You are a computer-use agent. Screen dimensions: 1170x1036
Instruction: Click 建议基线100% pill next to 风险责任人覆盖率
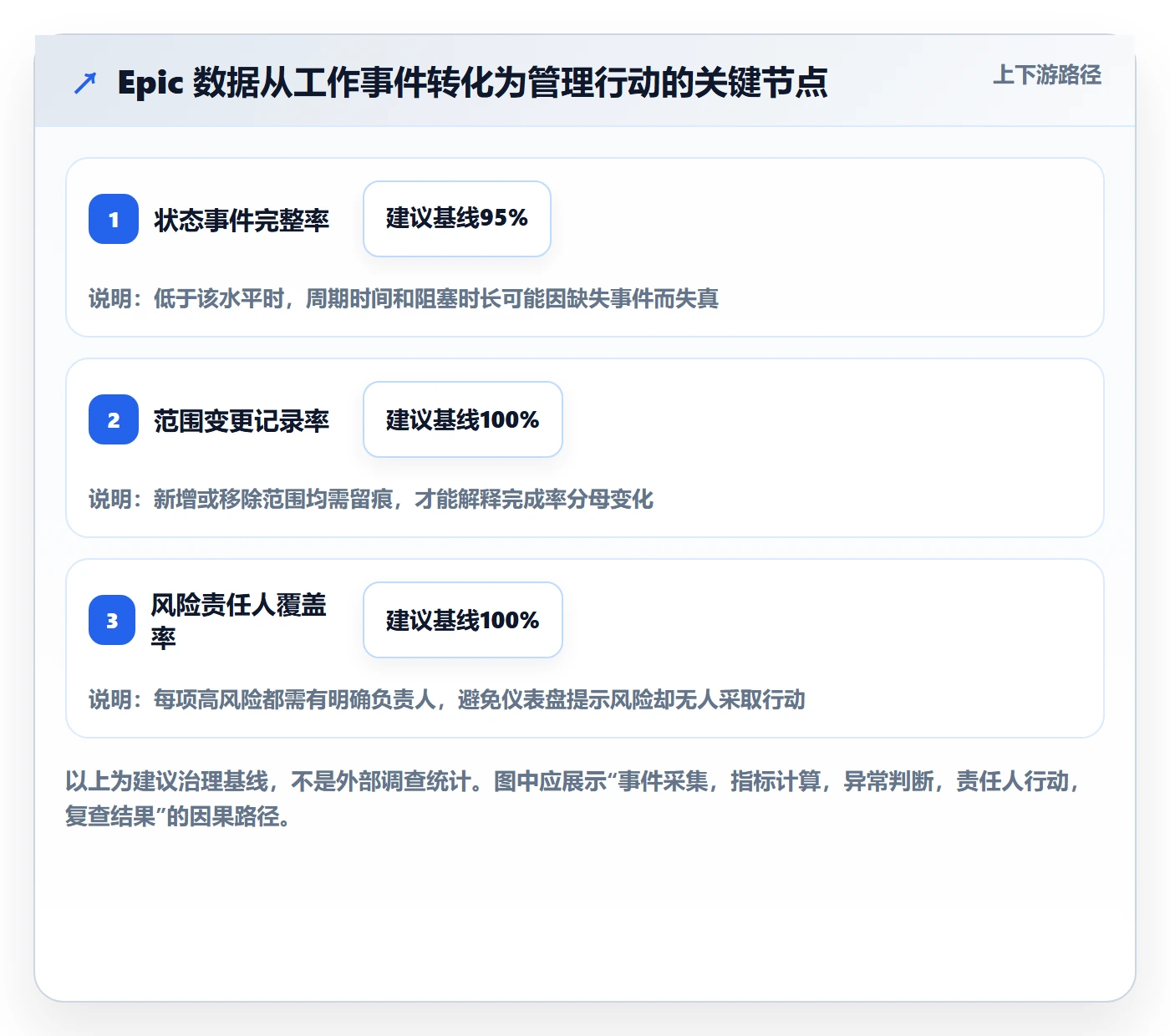click(x=463, y=620)
